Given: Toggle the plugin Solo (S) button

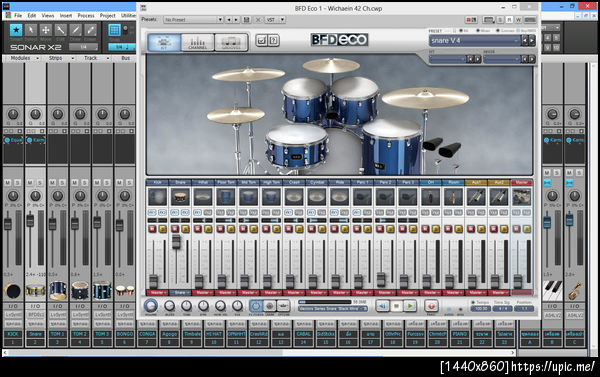Looking at the screenshot, I should pos(500,20).
